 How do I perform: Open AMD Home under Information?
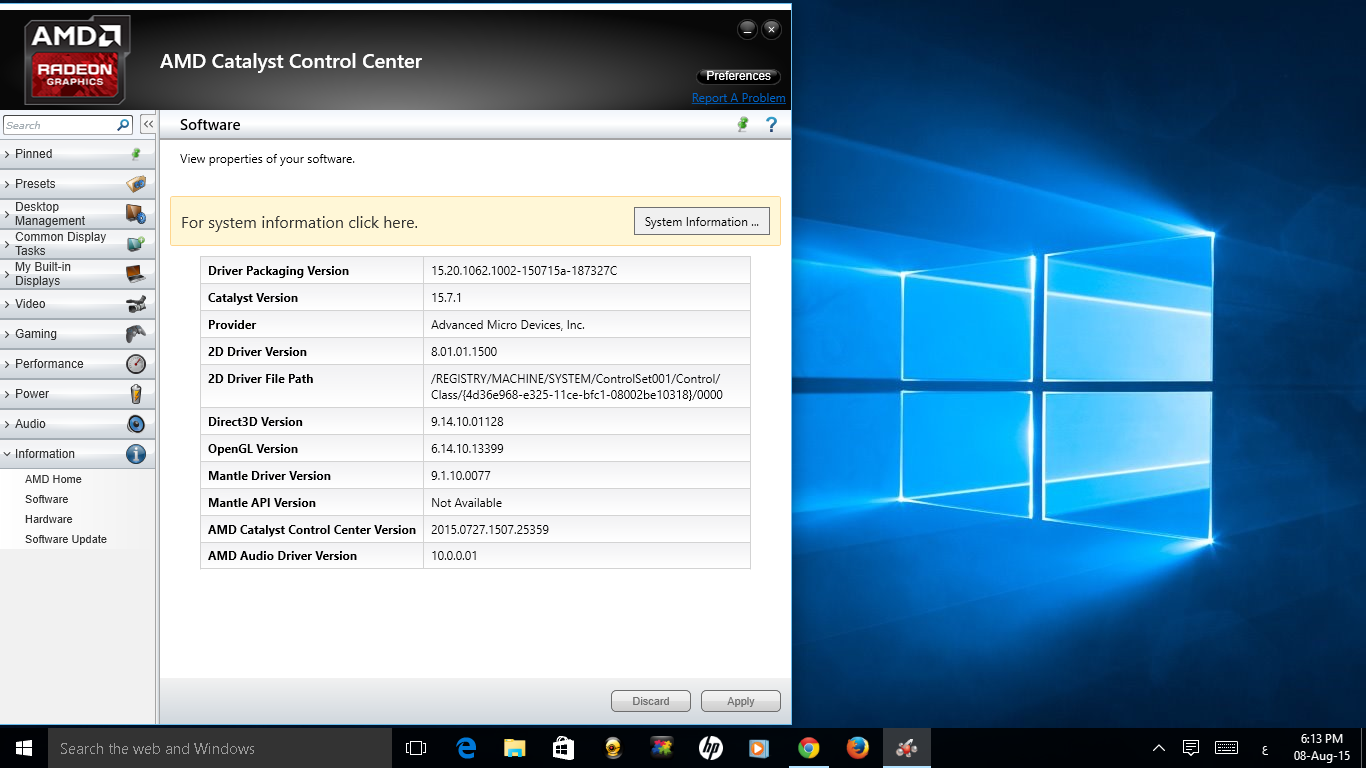53,479
